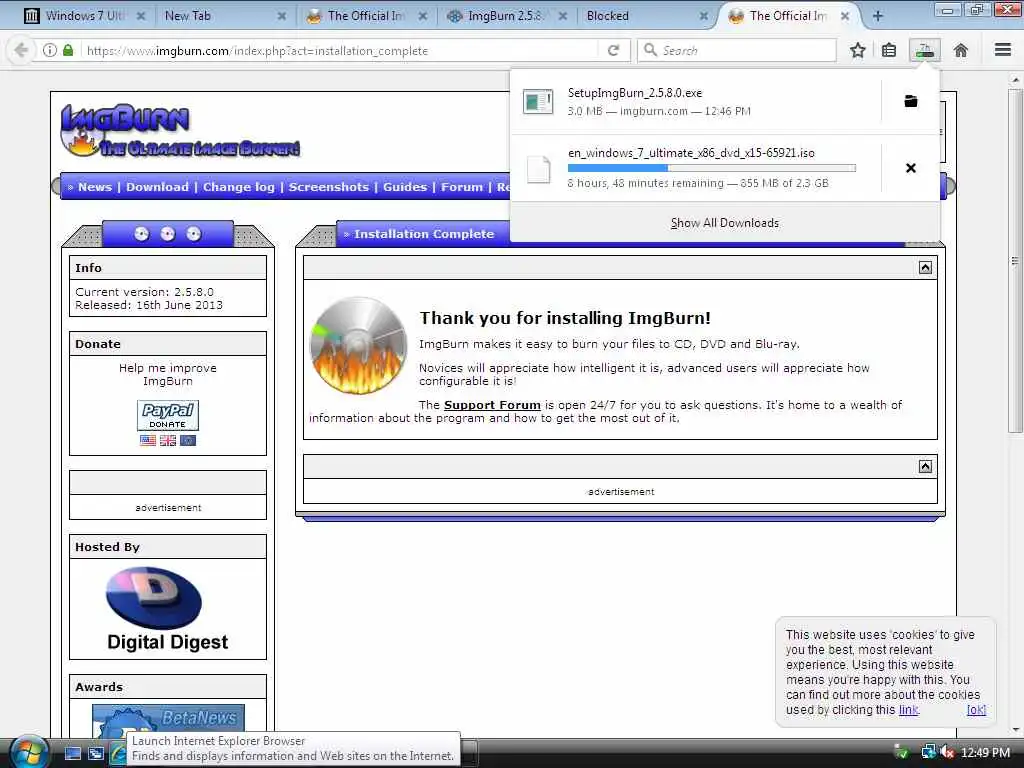Open a new tab with plus button
The width and height of the screenshot is (1024, 768).
(x=877, y=16)
